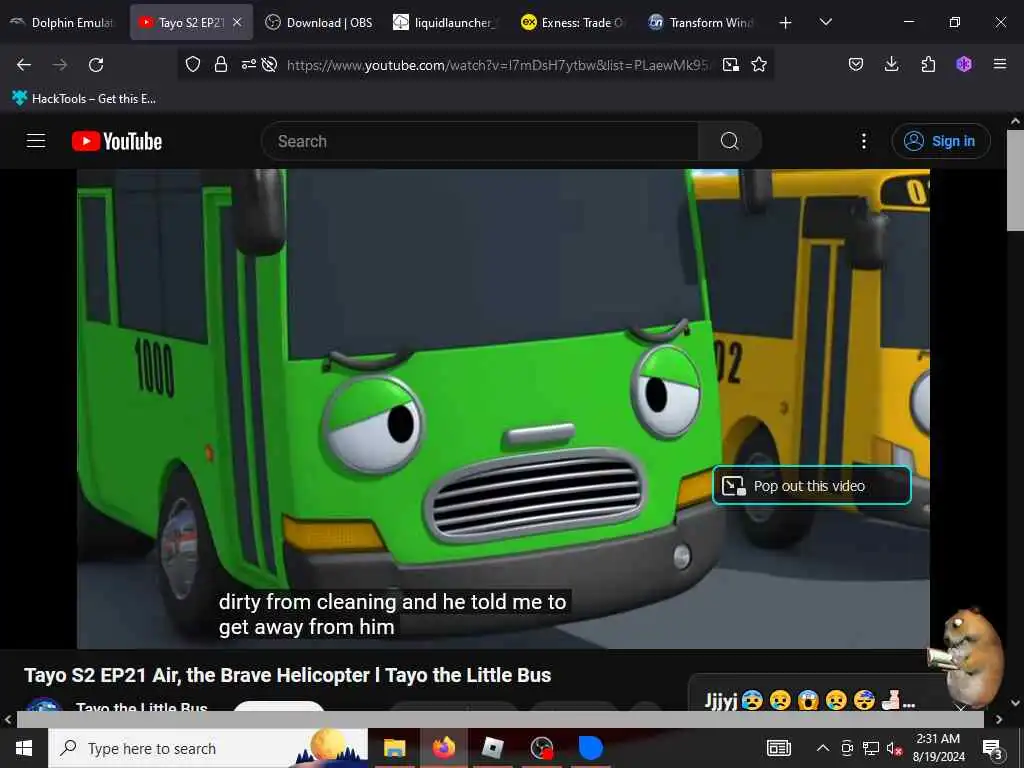Save page to Pocket
This screenshot has width=1024, height=768.
856,64
